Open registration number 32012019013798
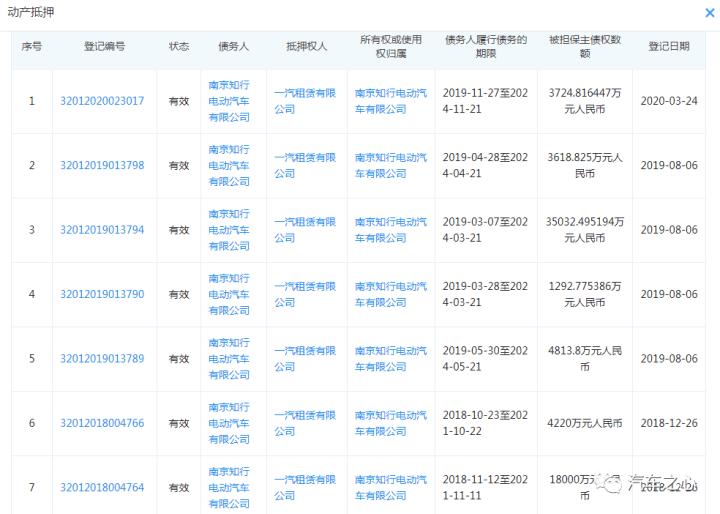This screenshot has width=720, height=514. pos(102,165)
